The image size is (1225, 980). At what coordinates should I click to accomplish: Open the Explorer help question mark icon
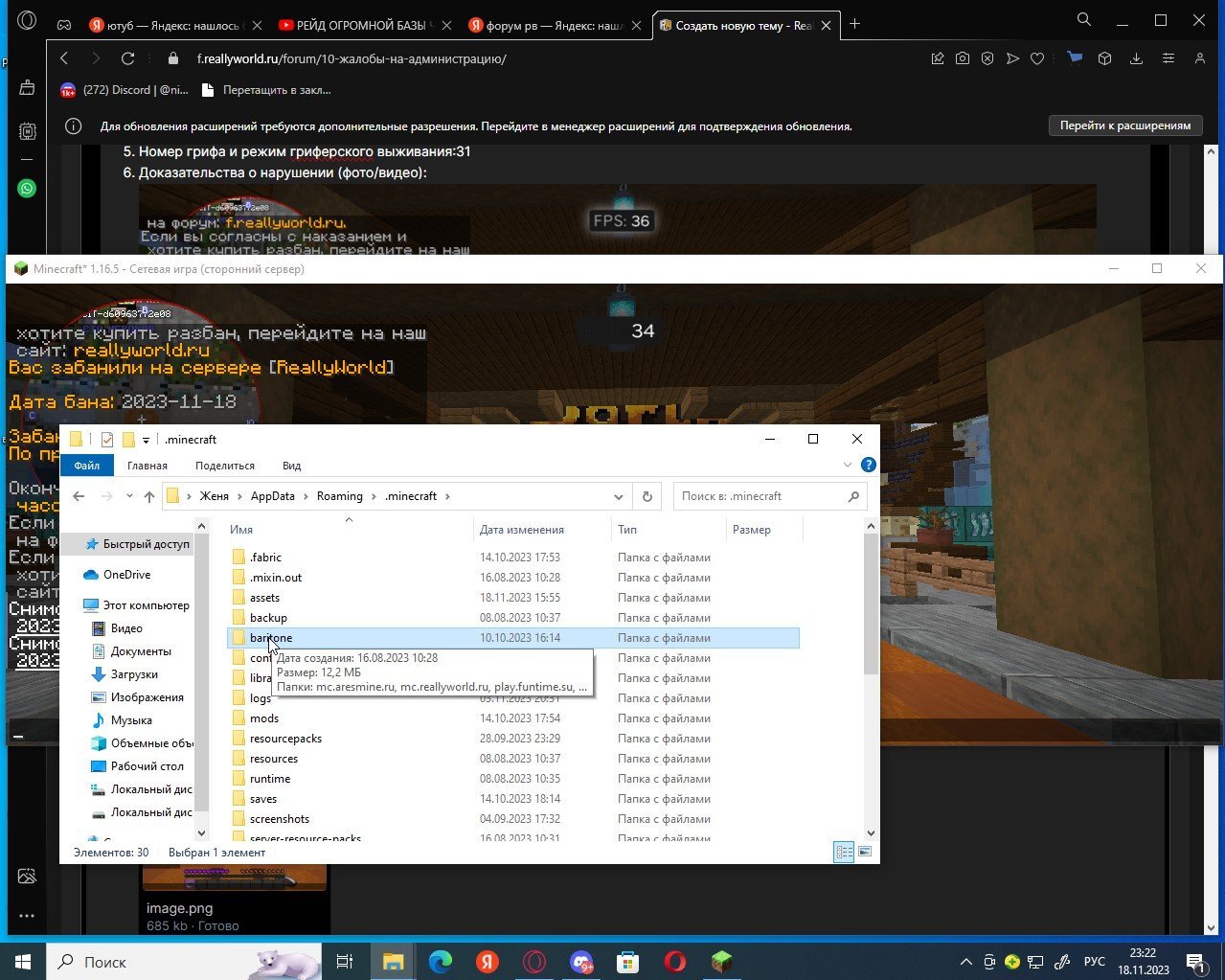tap(868, 465)
